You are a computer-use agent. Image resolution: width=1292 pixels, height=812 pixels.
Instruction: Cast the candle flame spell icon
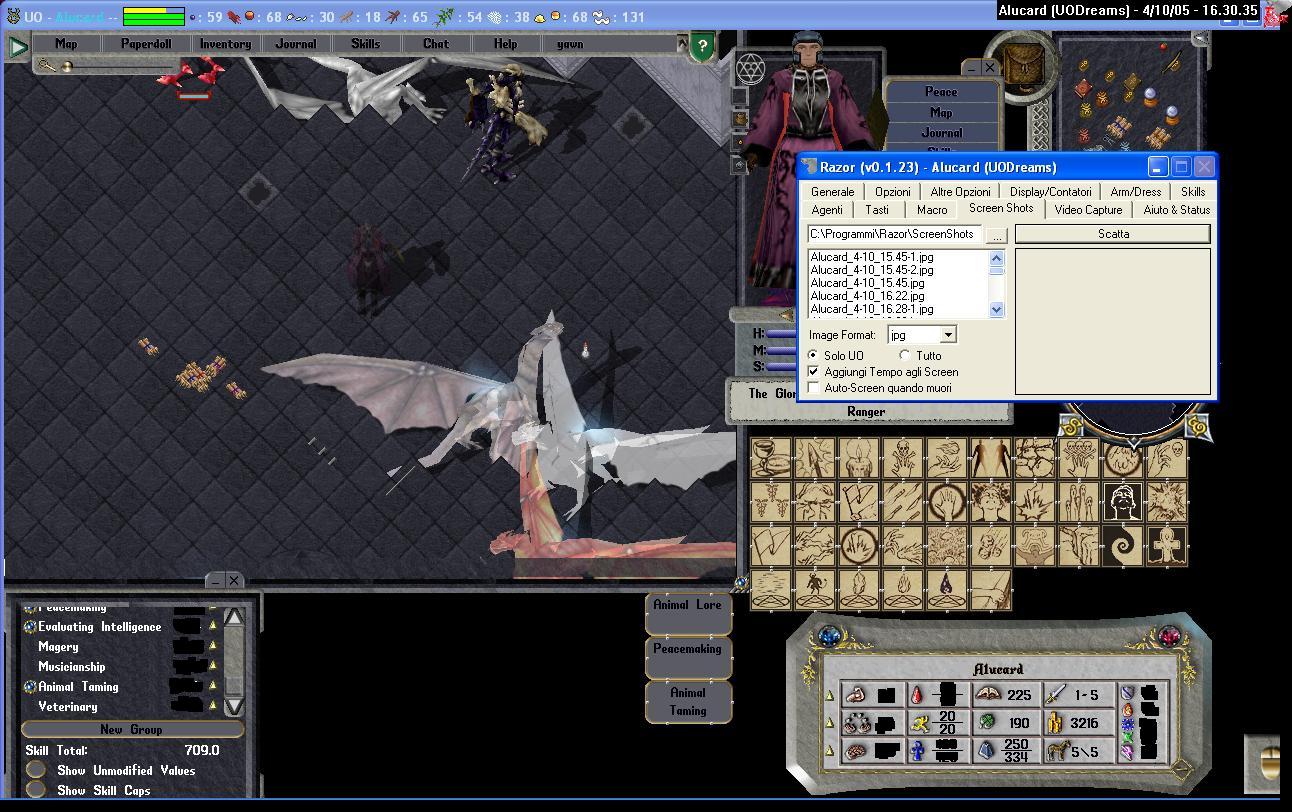pos(859,458)
